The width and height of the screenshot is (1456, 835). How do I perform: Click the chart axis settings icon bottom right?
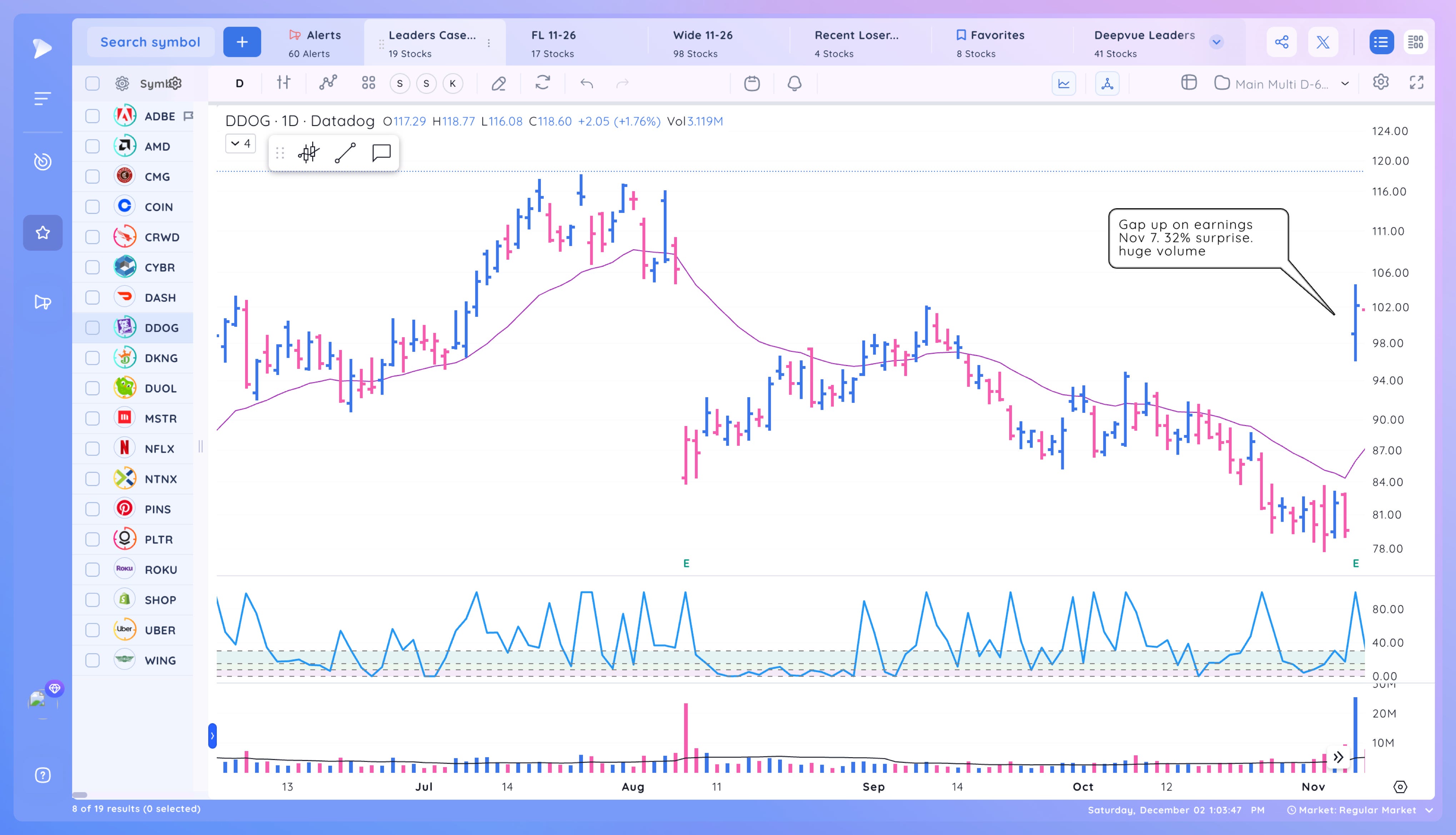[x=1400, y=787]
